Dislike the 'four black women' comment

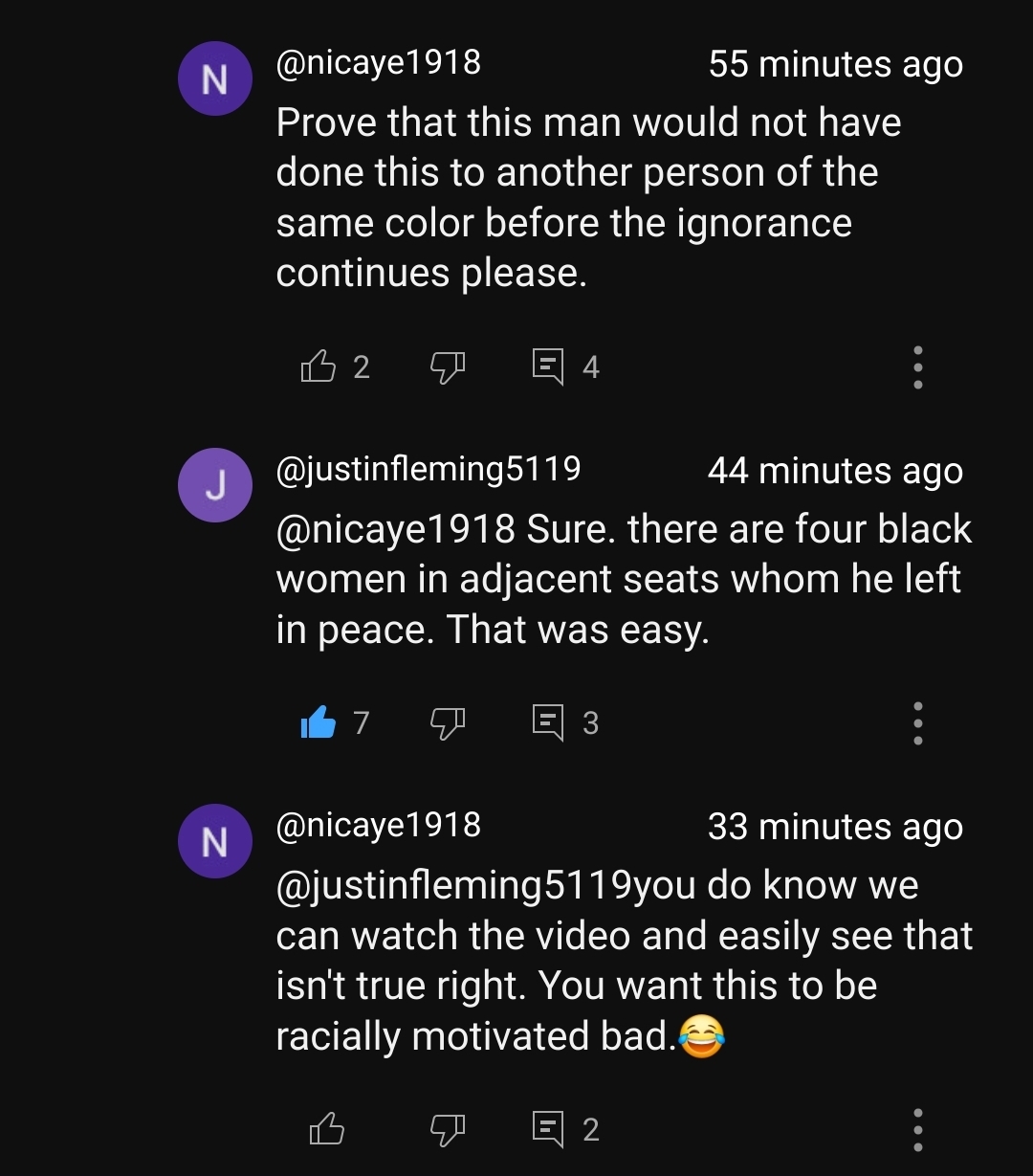coord(447,723)
